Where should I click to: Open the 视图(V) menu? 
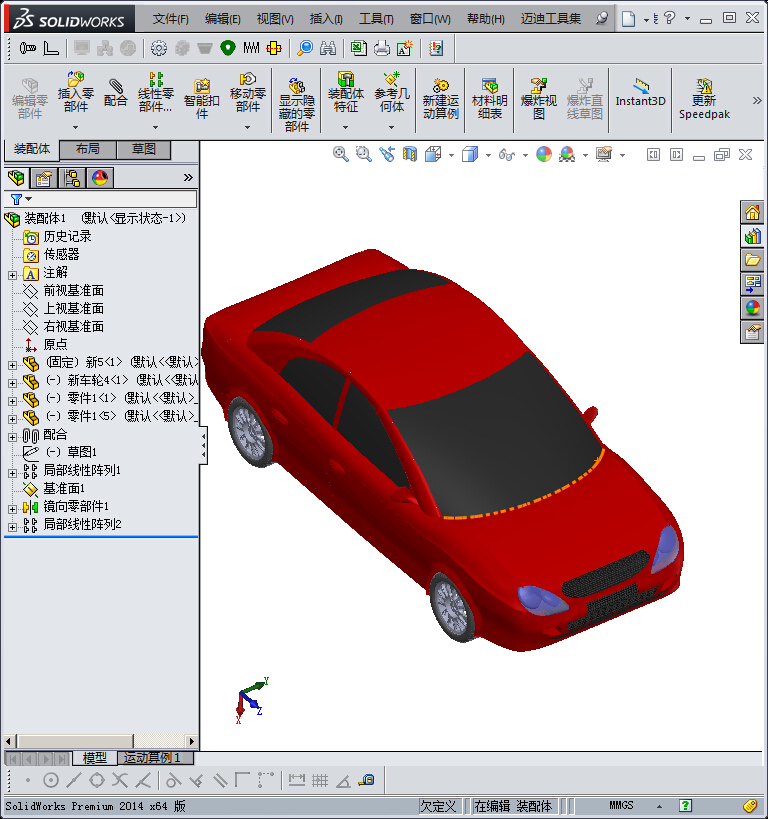pyautogui.click(x=275, y=19)
